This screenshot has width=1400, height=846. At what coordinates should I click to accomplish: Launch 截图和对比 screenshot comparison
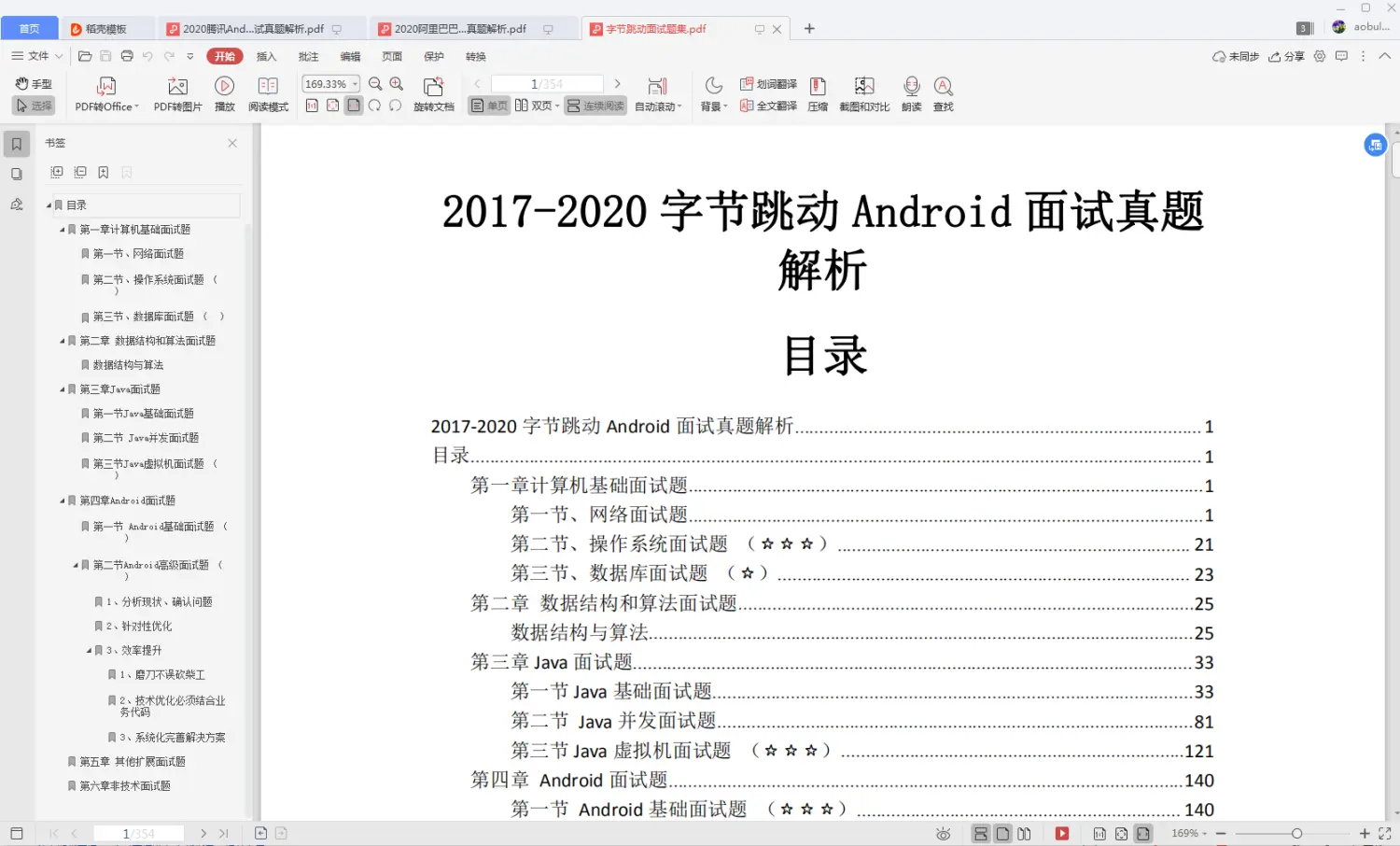863,92
